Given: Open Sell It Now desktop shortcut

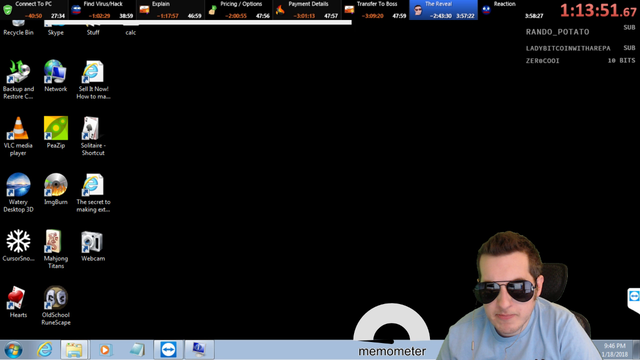Looking at the screenshot, I should coord(93,80).
